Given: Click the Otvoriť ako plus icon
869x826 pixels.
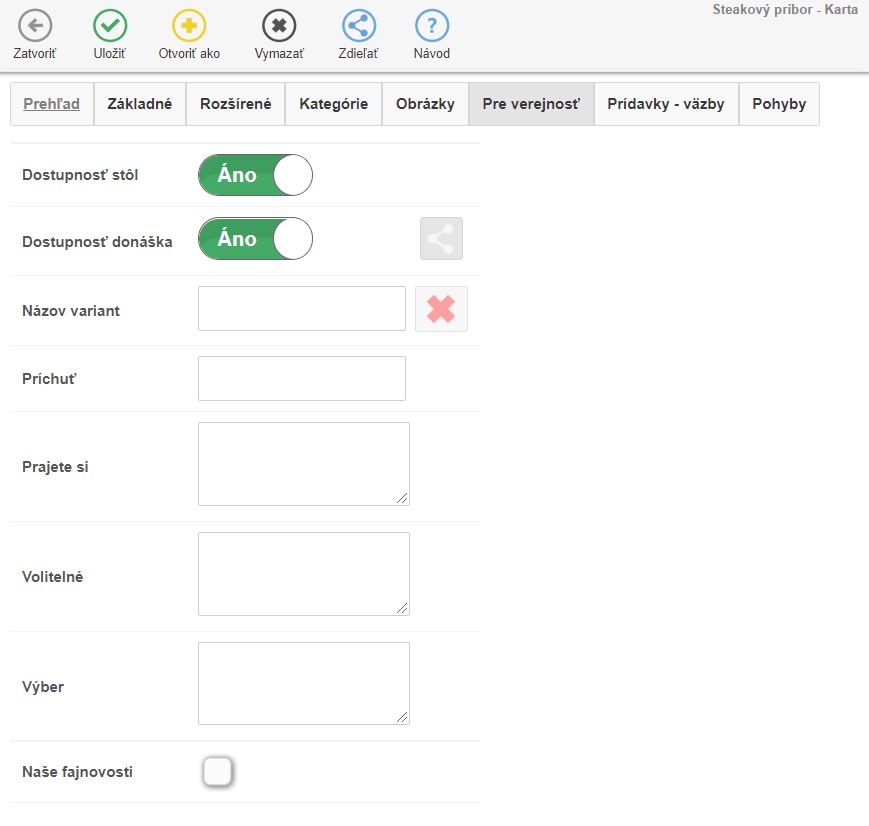Looking at the screenshot, I should 189,26.
